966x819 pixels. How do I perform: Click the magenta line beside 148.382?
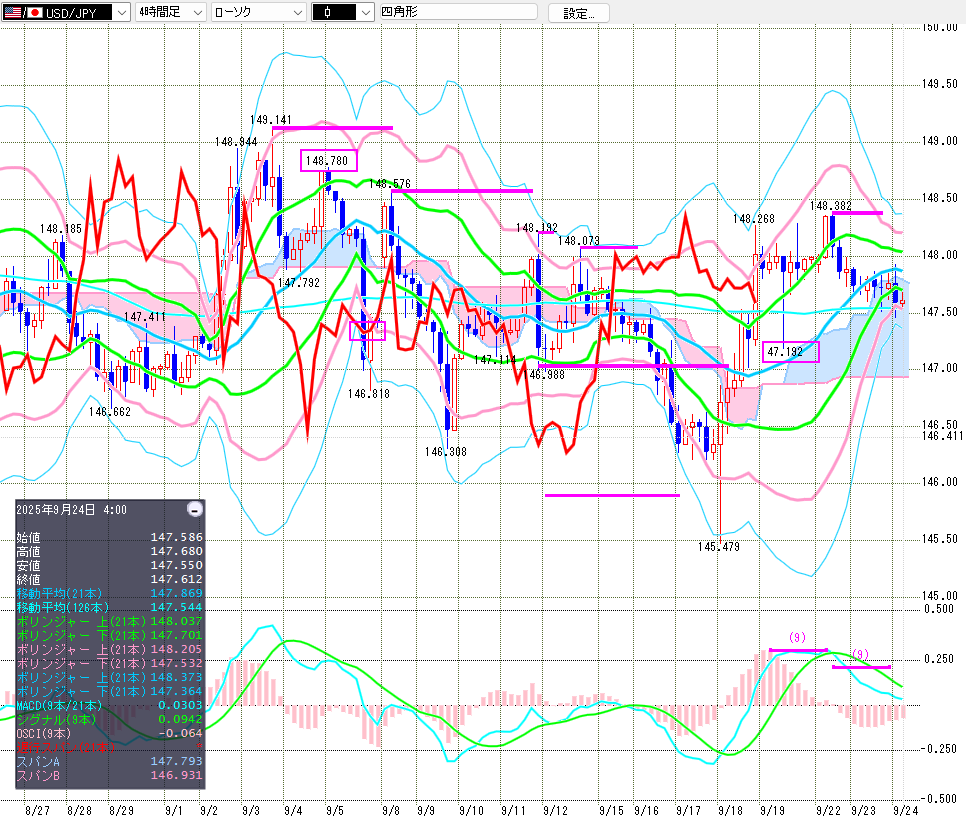point(857,213)
